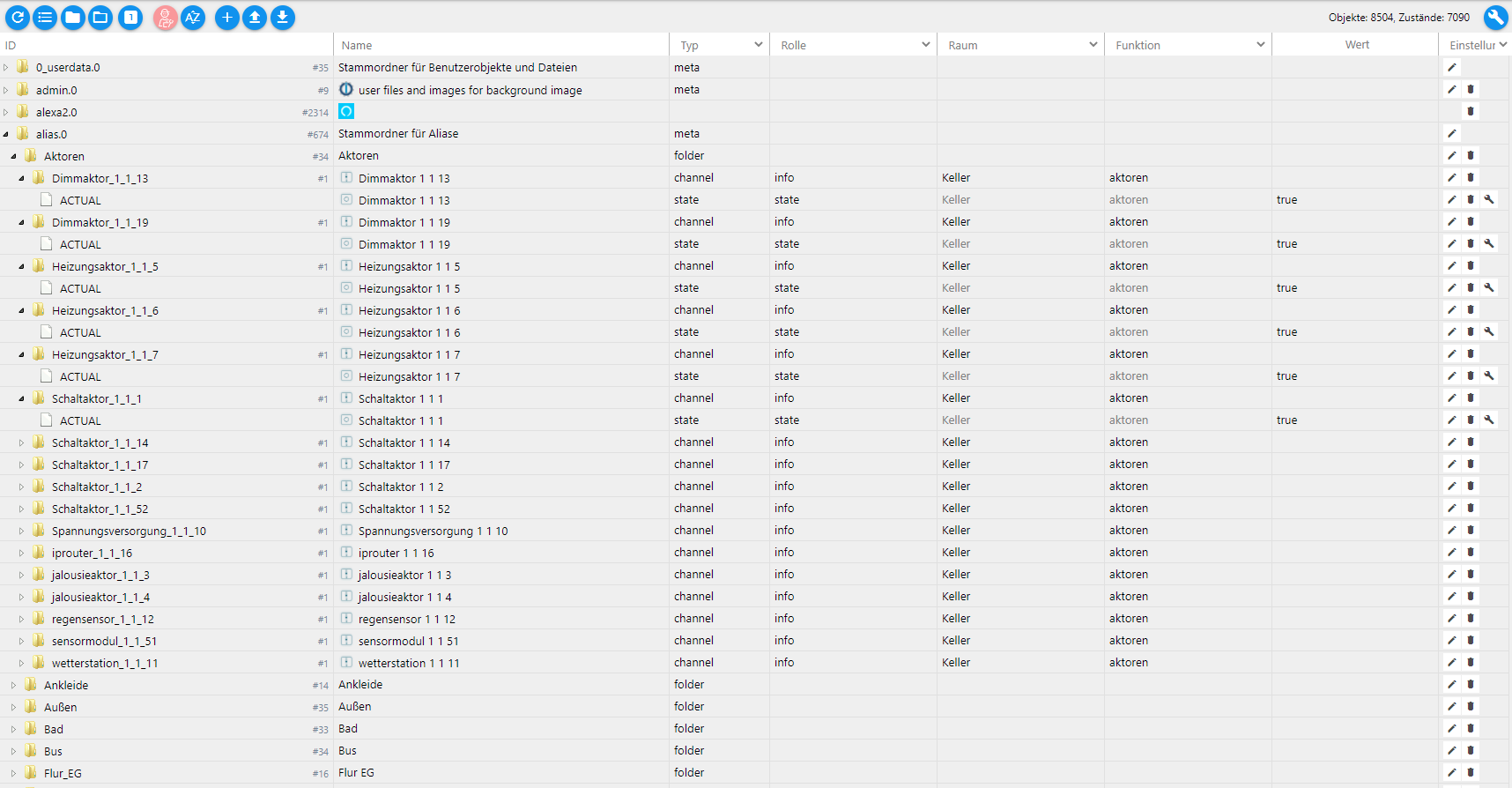Expand the Schaltaktor_1_1_14 tree node
The height and width of the screenshot is (788, 1512).
pyautogui.click(x=21, y=442)
